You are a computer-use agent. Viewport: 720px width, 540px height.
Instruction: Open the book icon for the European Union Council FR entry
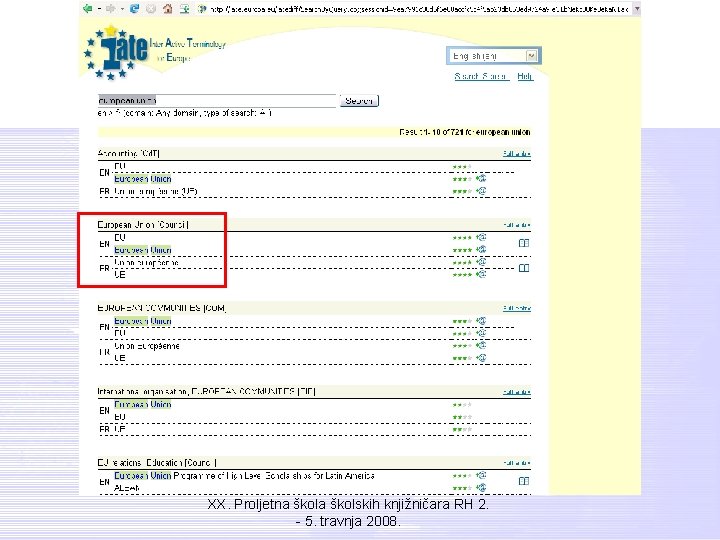523,268
